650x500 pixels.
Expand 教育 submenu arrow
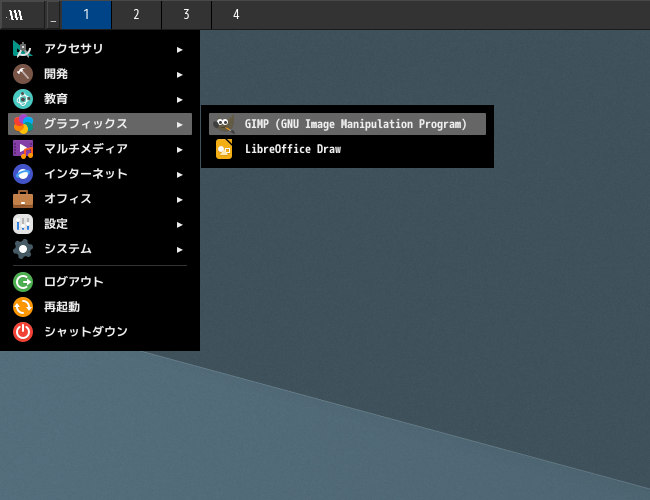[179, 100]
